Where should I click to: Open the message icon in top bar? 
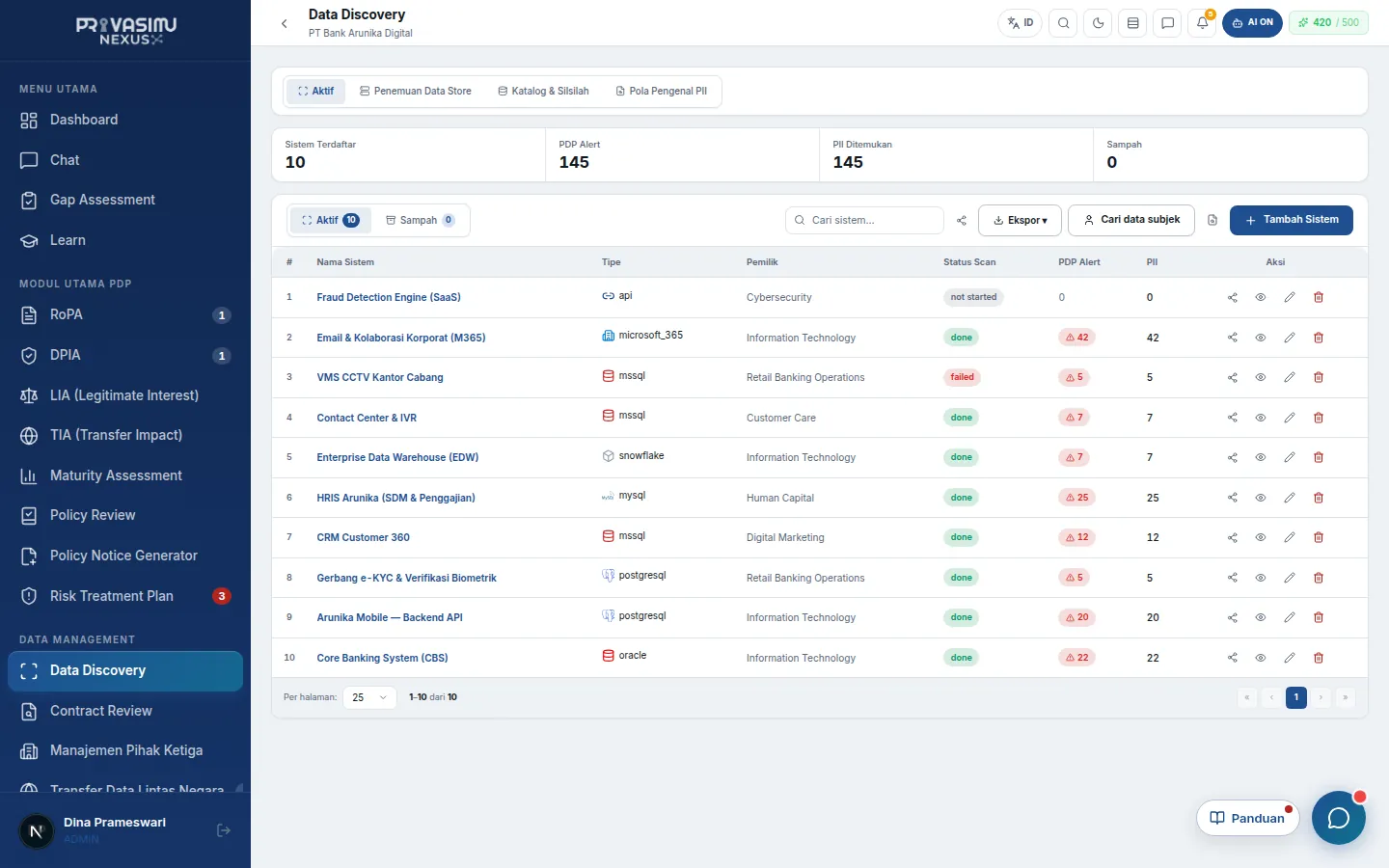[x=1167, y=23]
